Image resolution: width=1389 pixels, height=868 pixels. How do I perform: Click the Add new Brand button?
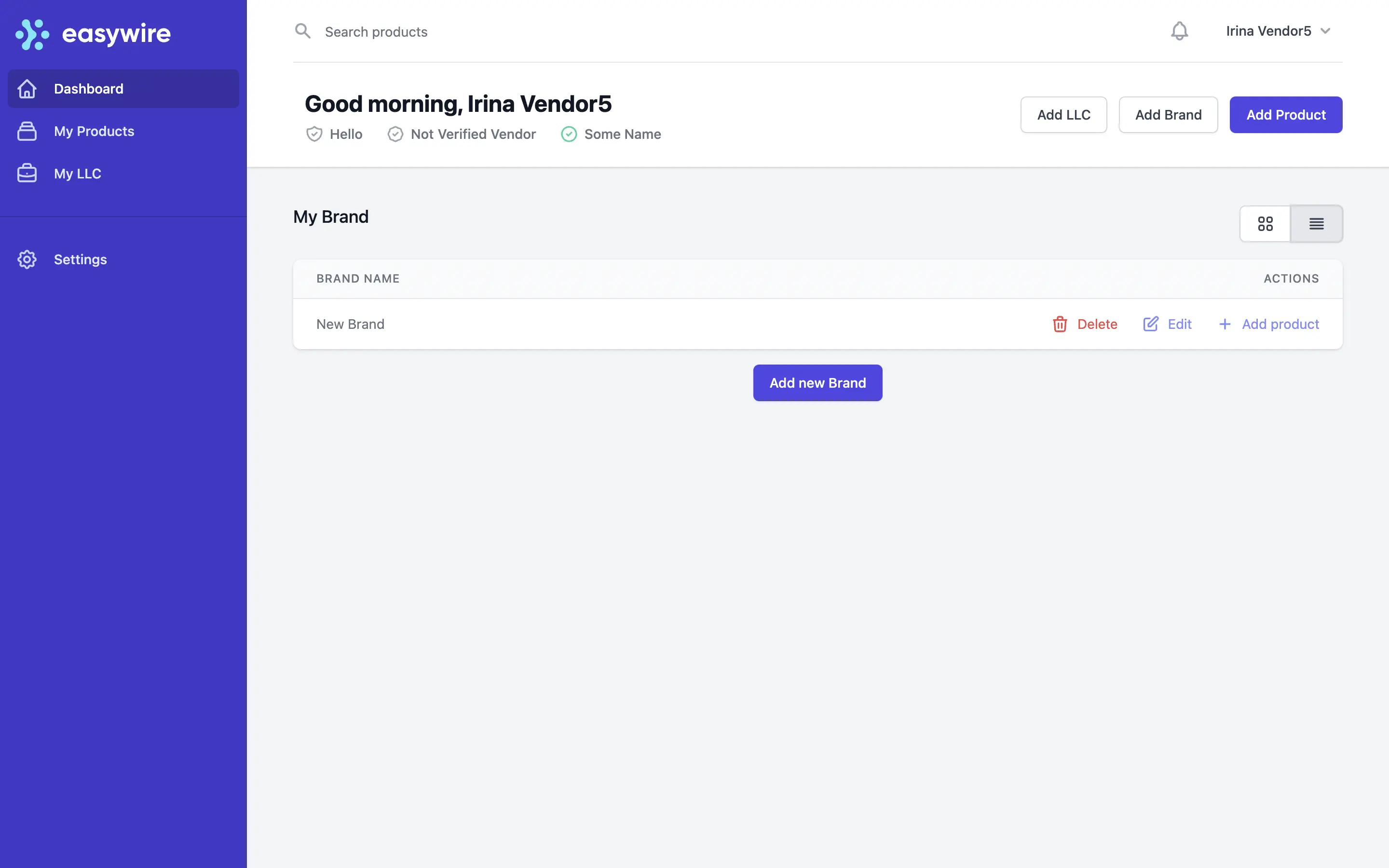817,382
